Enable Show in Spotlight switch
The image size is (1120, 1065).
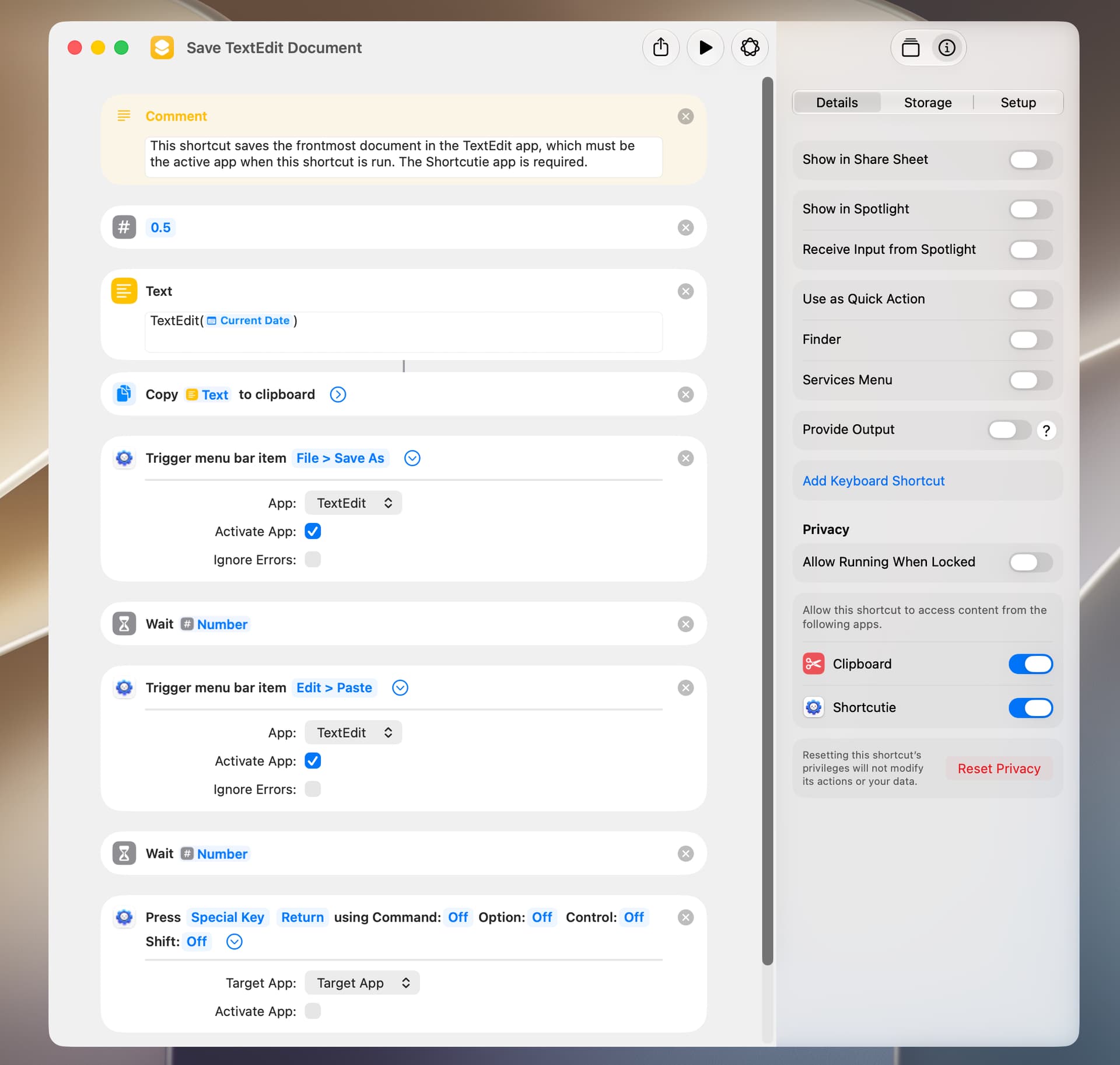[1031, 209]
